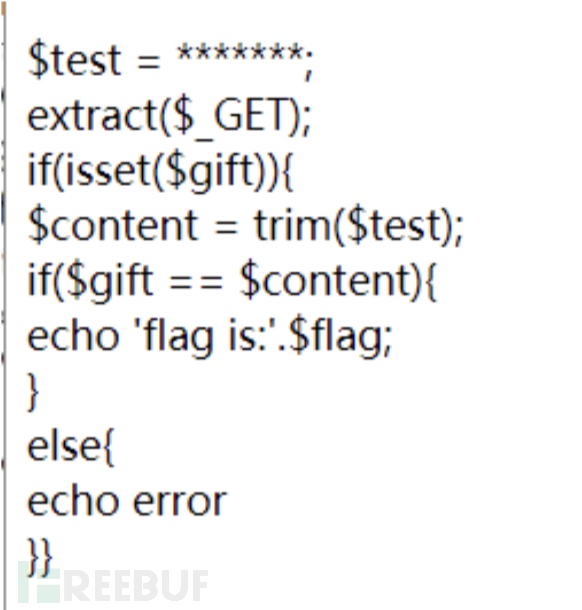Click the == comparison operator

196,282
